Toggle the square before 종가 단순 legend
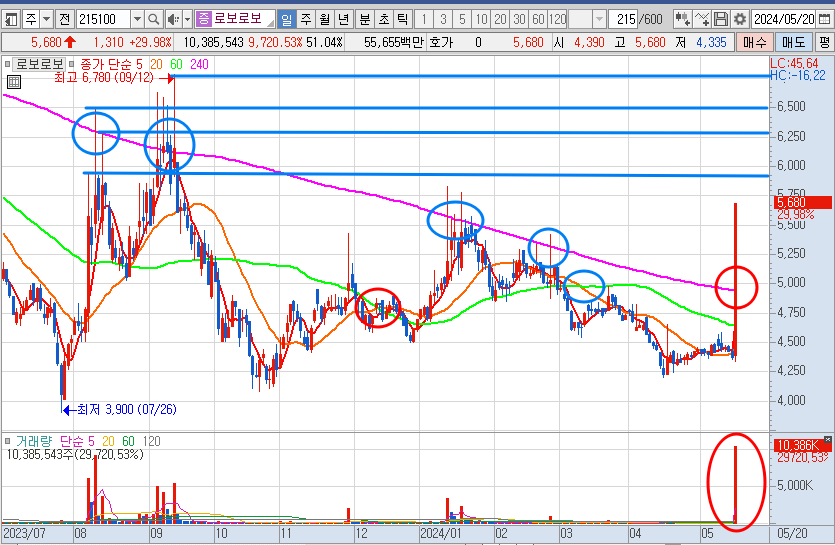The width and height of the screenshot is (835, 545). pos(71,64)
